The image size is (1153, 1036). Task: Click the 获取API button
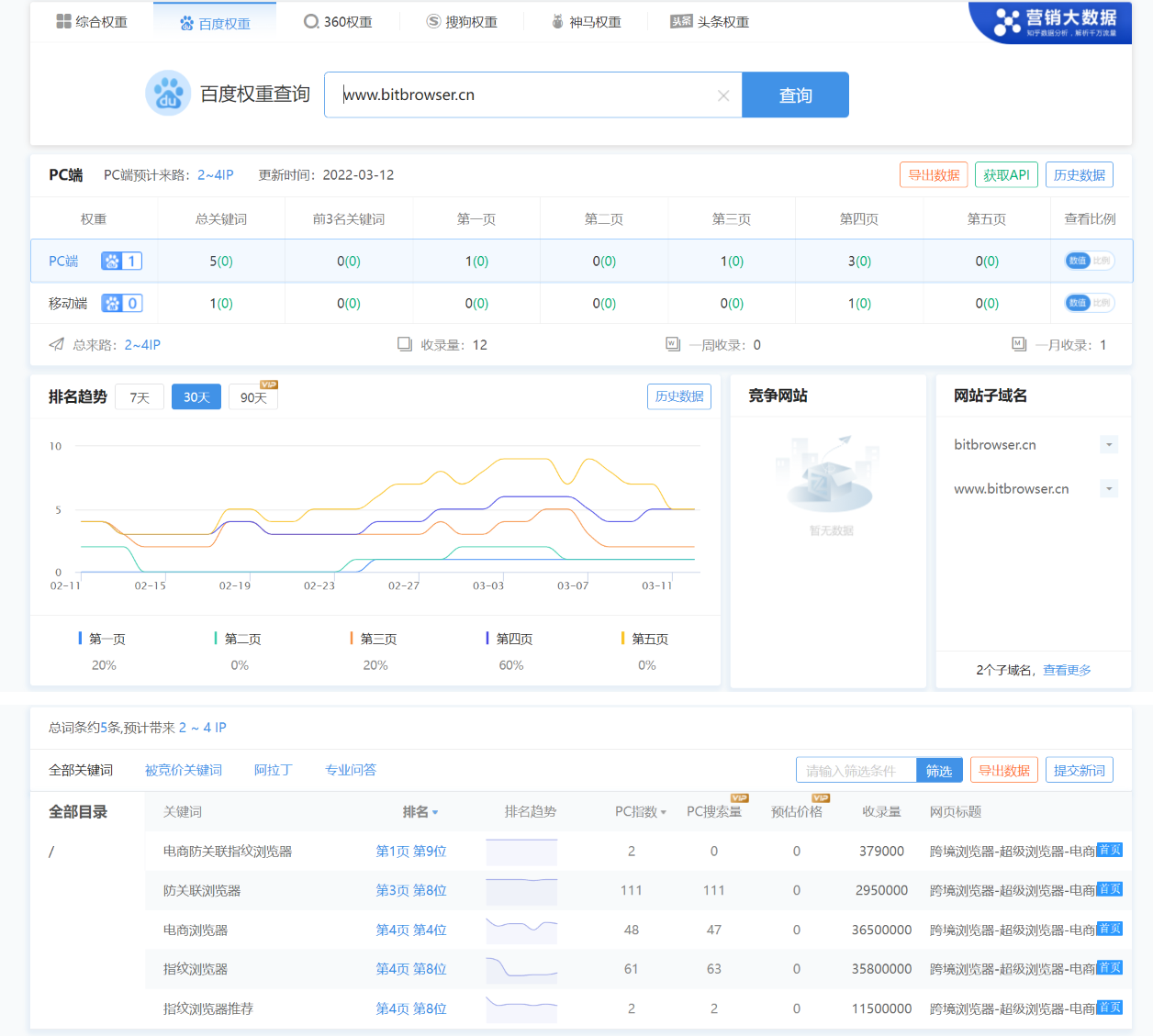(1006, 174)
